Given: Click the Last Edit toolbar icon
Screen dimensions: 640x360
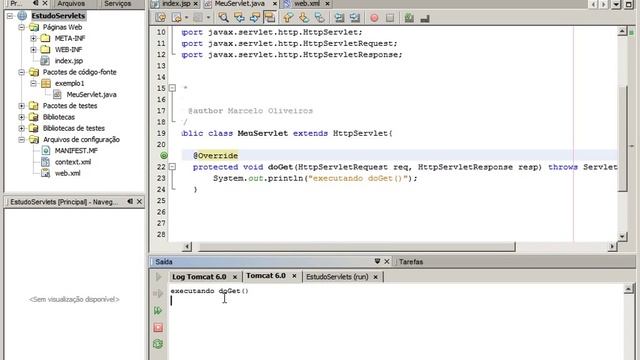Looking at the screenshot, I should pyautogui.click(x=160, y=18).
